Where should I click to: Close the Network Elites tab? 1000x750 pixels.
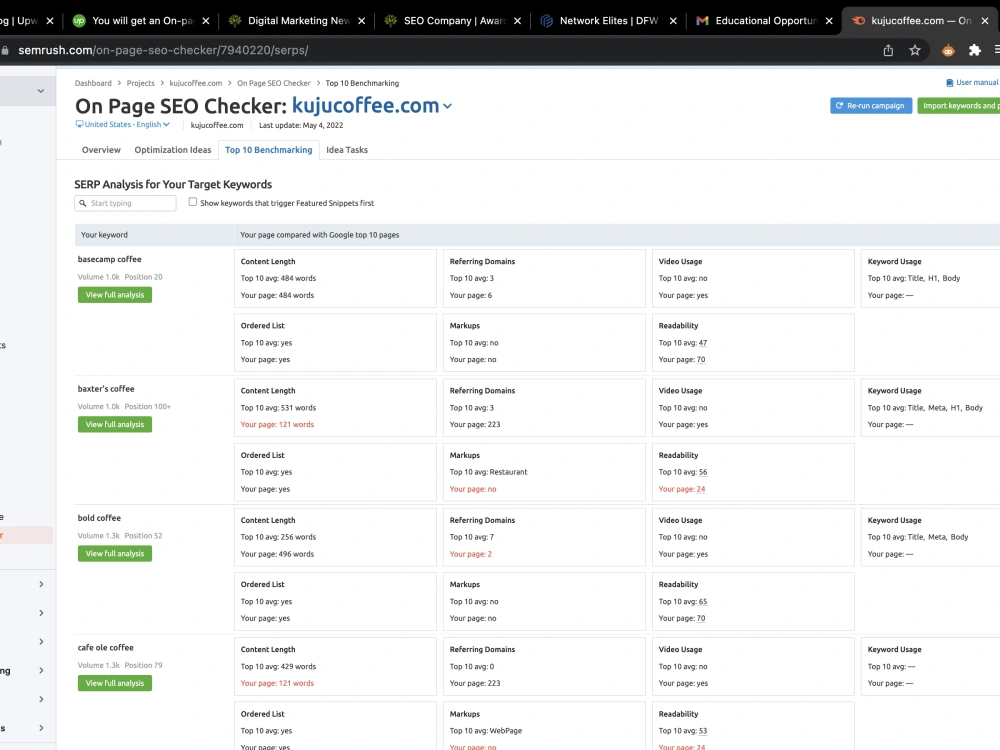tap(673, 21)
